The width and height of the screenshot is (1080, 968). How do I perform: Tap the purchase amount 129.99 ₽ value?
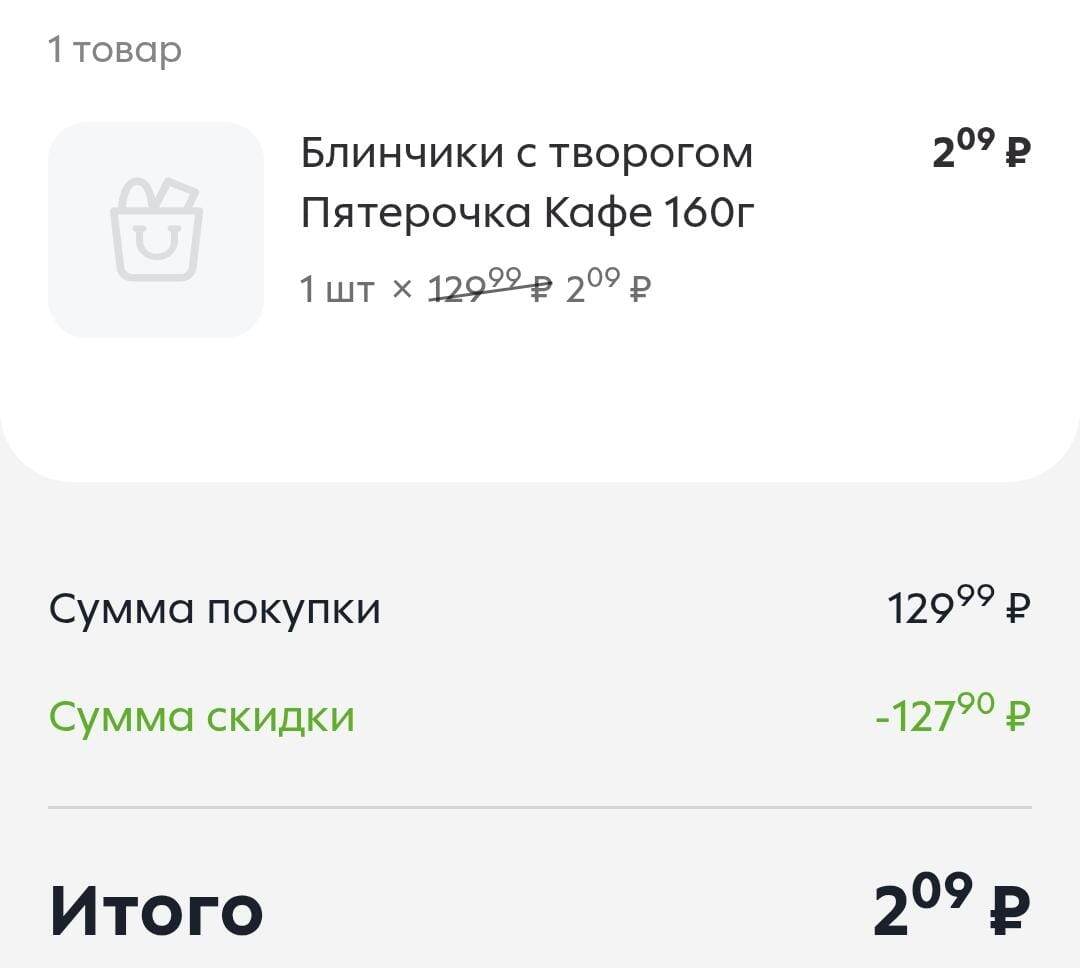pyautogui.click(x=959, y=606)
